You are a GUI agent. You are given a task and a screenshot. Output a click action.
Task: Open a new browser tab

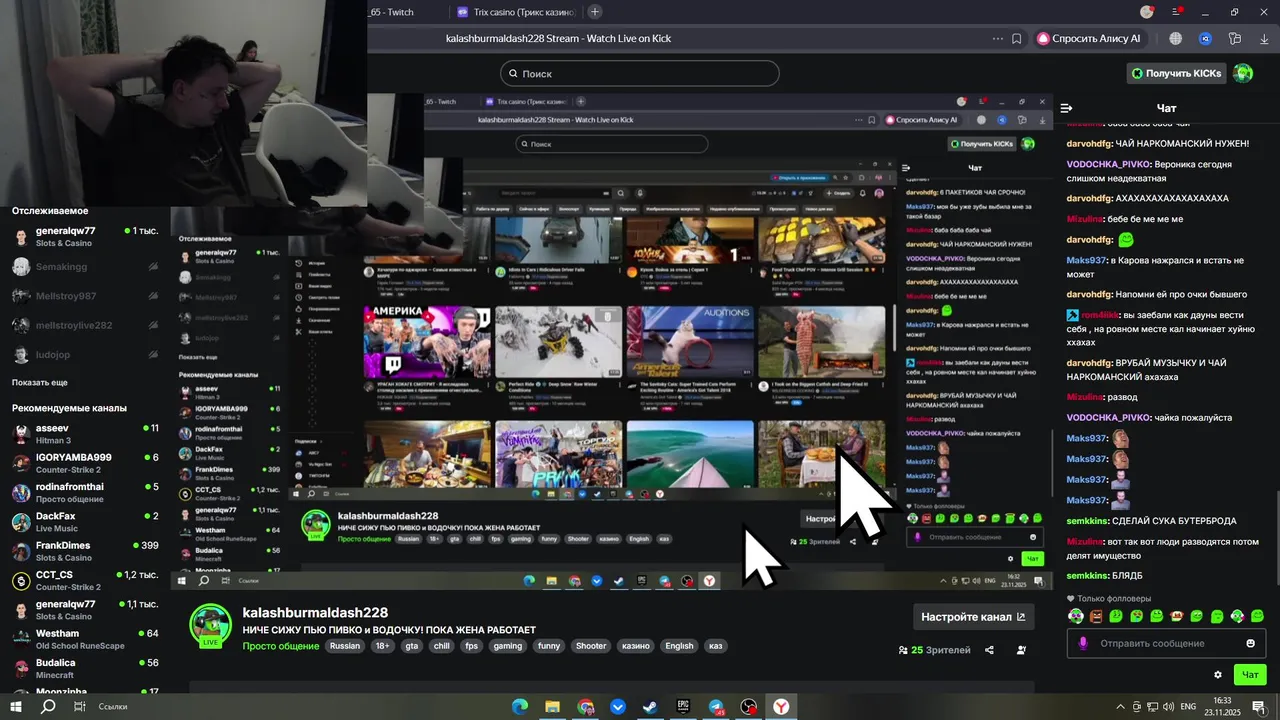click(595, 12)
